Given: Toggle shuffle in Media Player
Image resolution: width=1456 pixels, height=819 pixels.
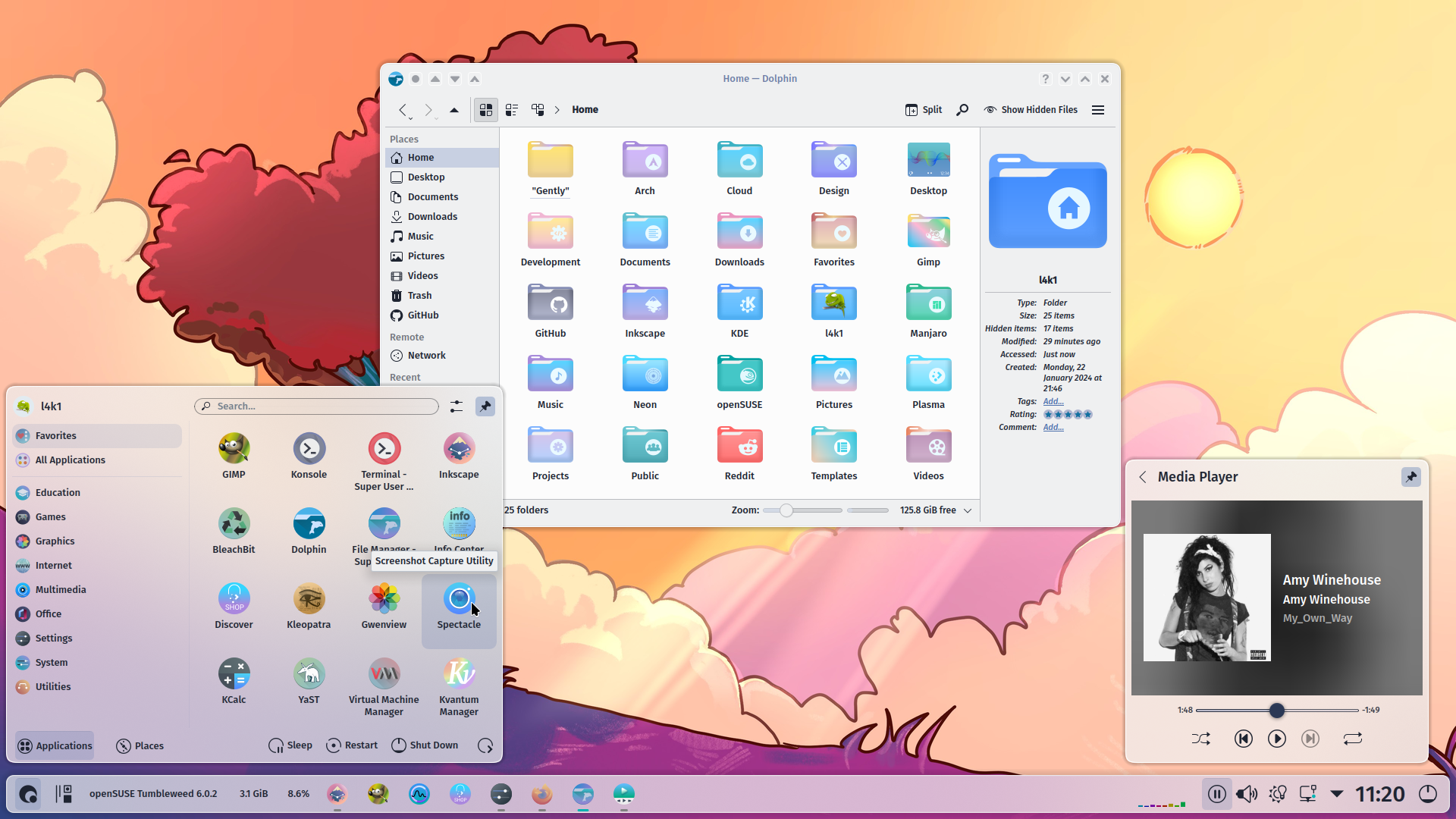Looking at the screenshot, I should 1200,739.
